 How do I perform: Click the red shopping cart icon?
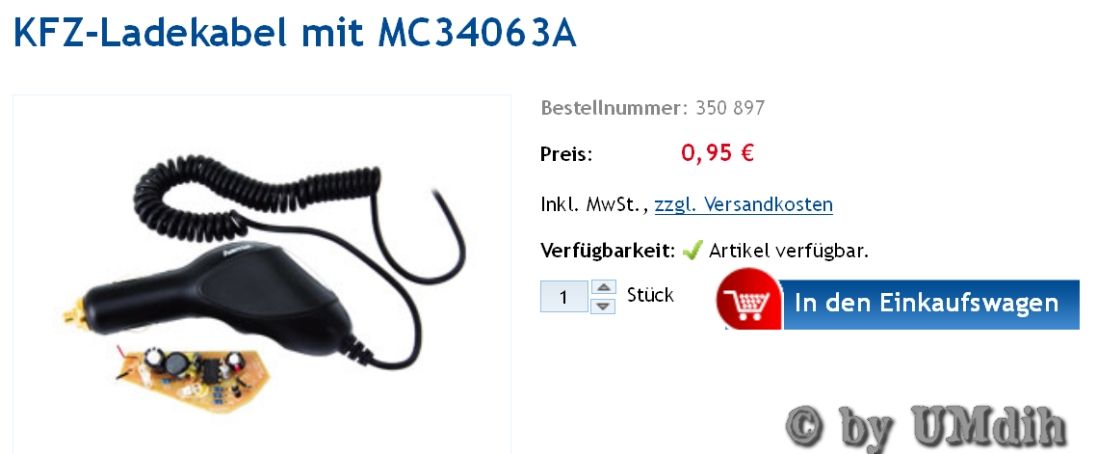pyautogui.click(x=749, y=301)
